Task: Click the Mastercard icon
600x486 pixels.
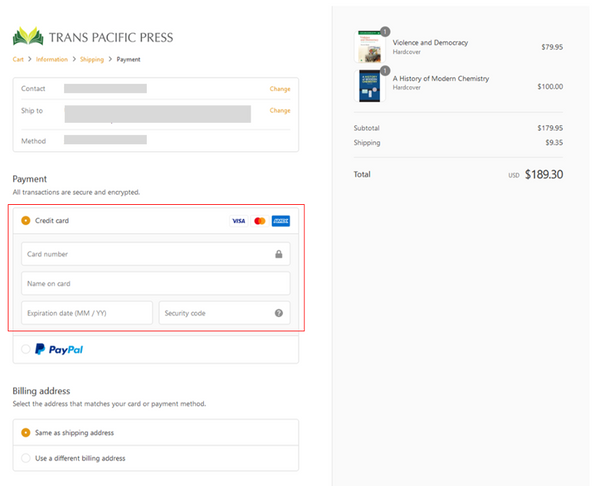Action: tap(259, 220)
